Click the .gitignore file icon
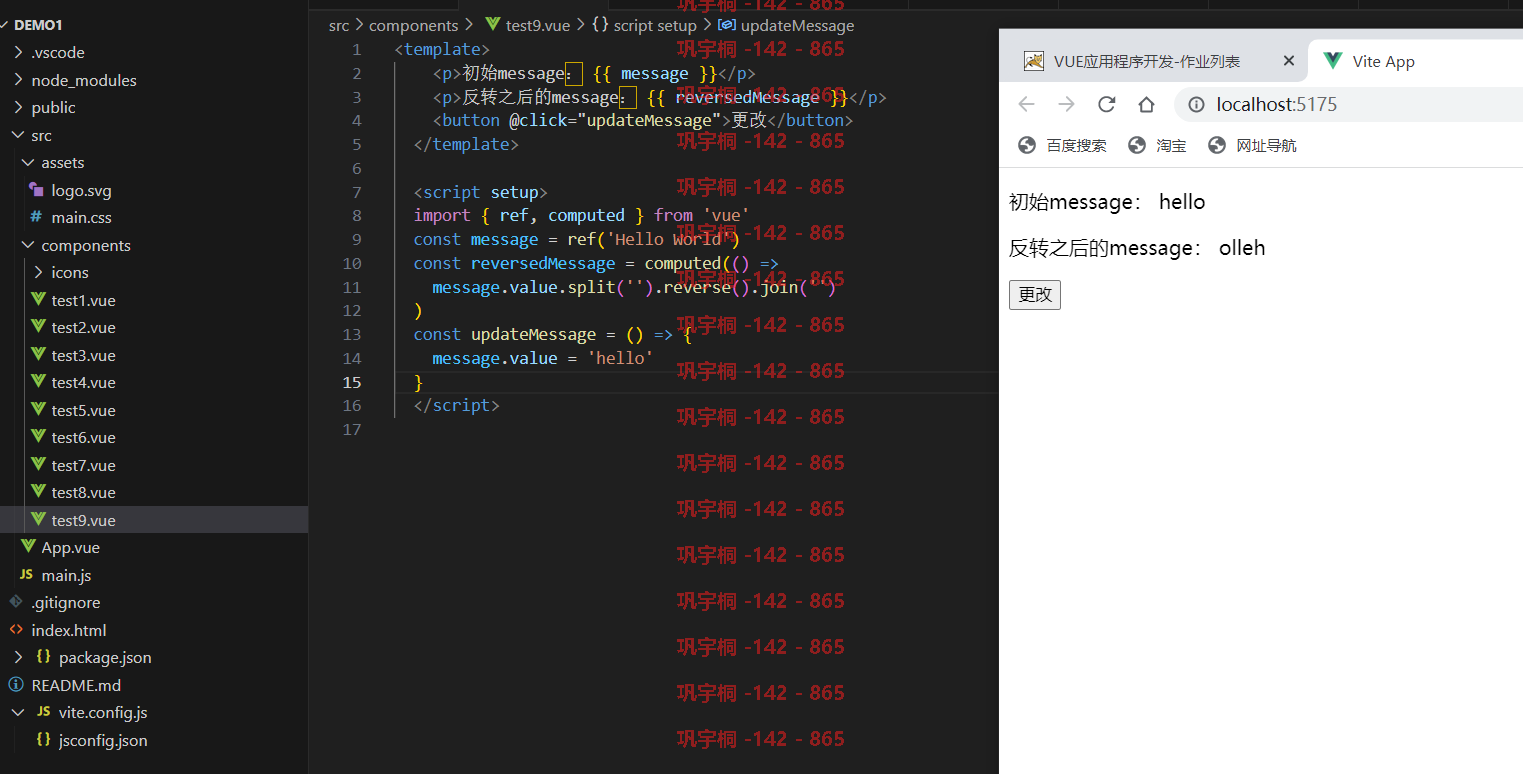1523x774 pixels. [15, 602]
